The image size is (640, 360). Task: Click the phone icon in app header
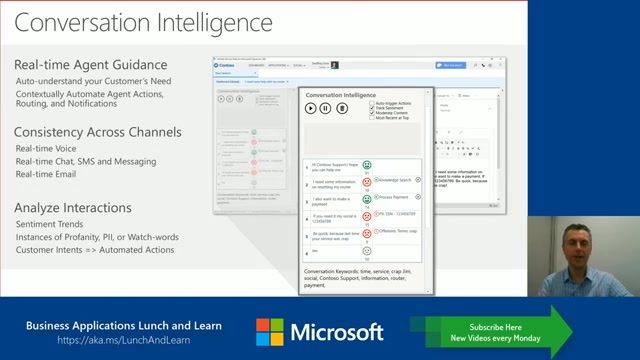point(483,65)
